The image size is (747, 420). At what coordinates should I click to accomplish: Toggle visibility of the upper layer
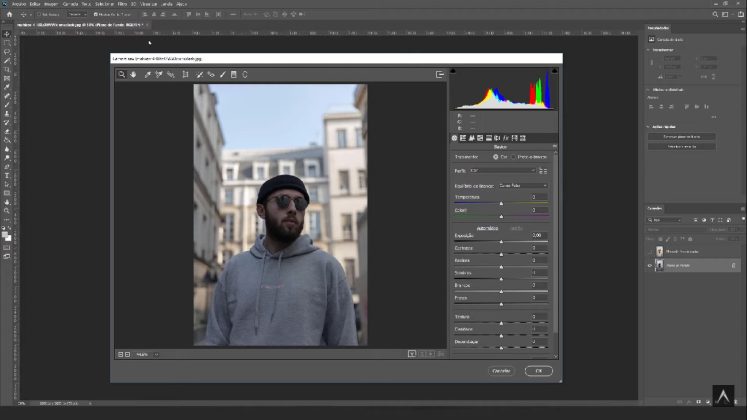coord(649,251)
